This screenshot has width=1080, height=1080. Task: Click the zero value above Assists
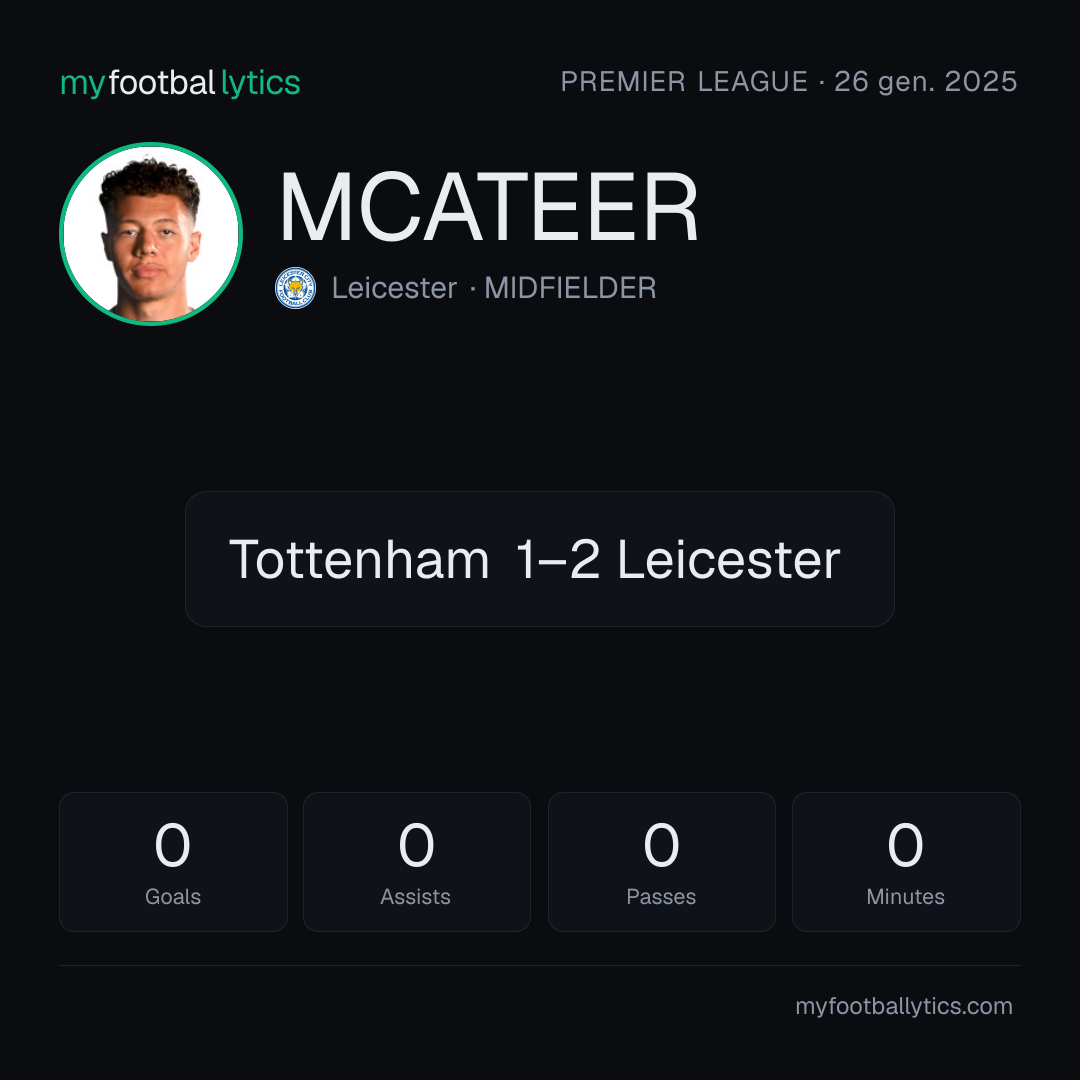coord(417,845)
